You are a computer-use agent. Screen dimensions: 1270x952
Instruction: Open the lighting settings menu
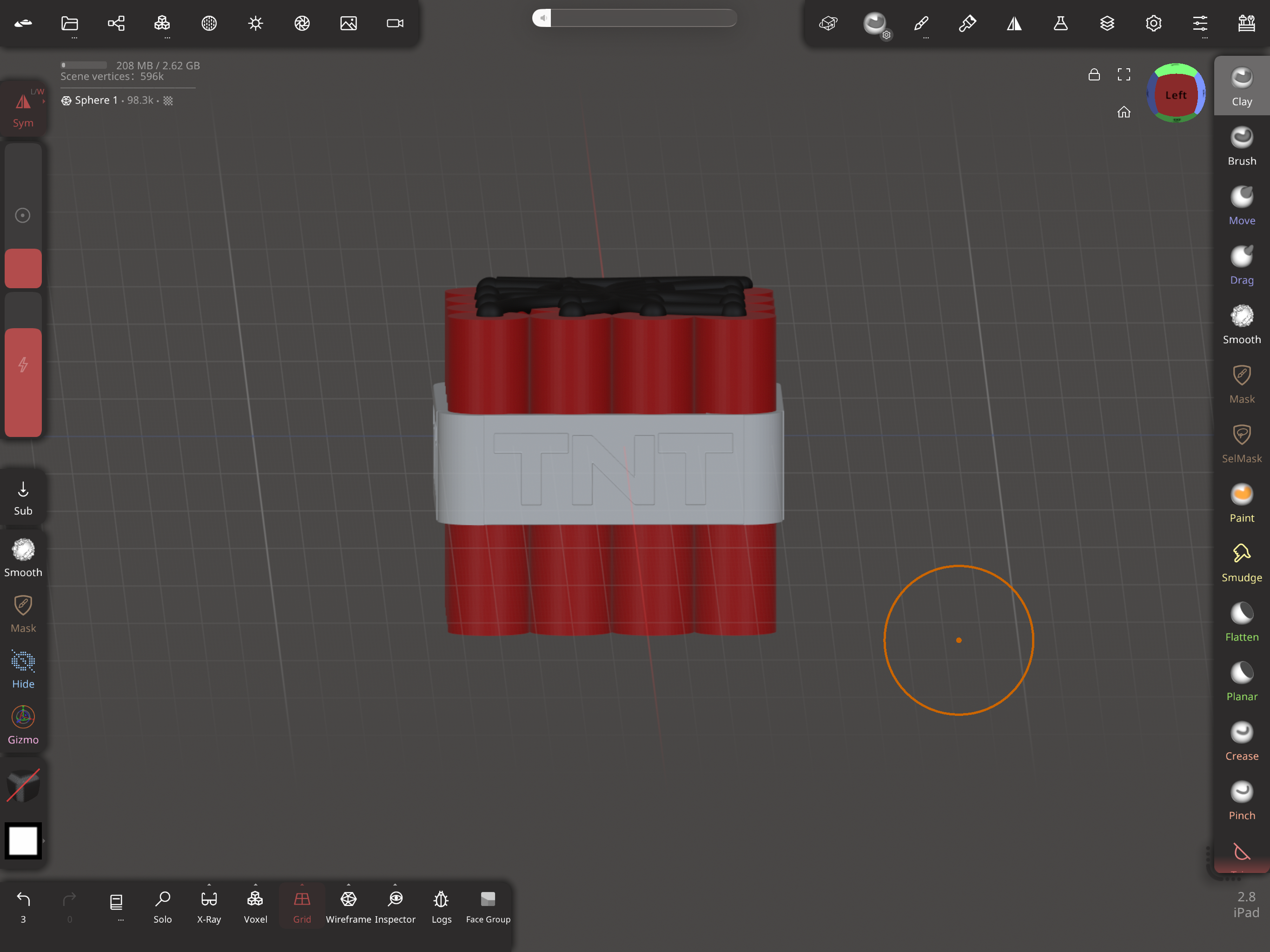click(x=256, y=24)
